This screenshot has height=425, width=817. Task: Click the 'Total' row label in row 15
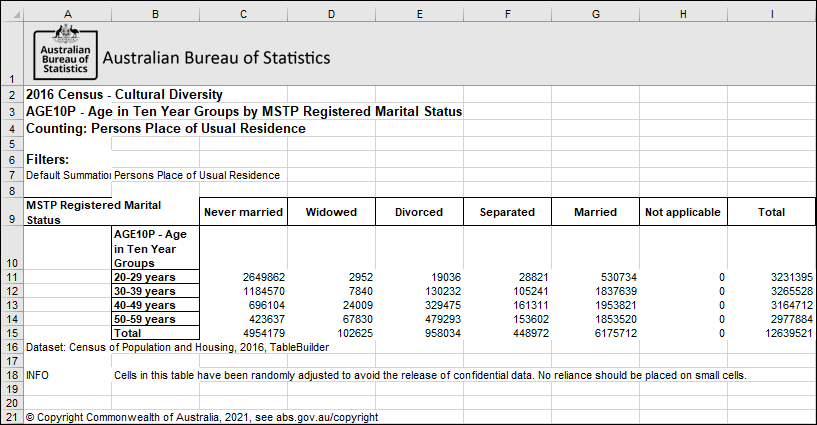[x=155, y=333]
